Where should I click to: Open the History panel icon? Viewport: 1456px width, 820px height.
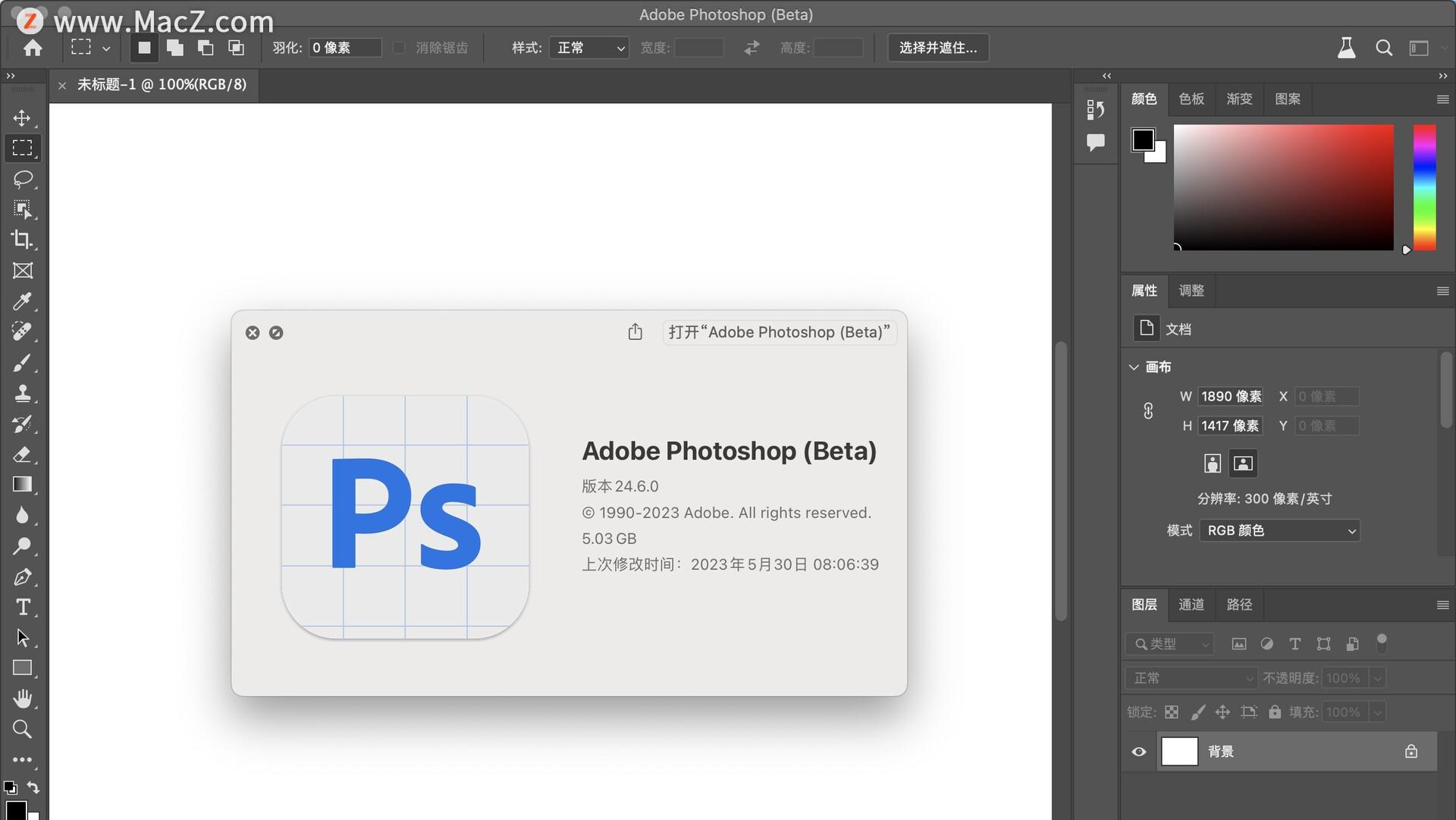click(1095, 110)
